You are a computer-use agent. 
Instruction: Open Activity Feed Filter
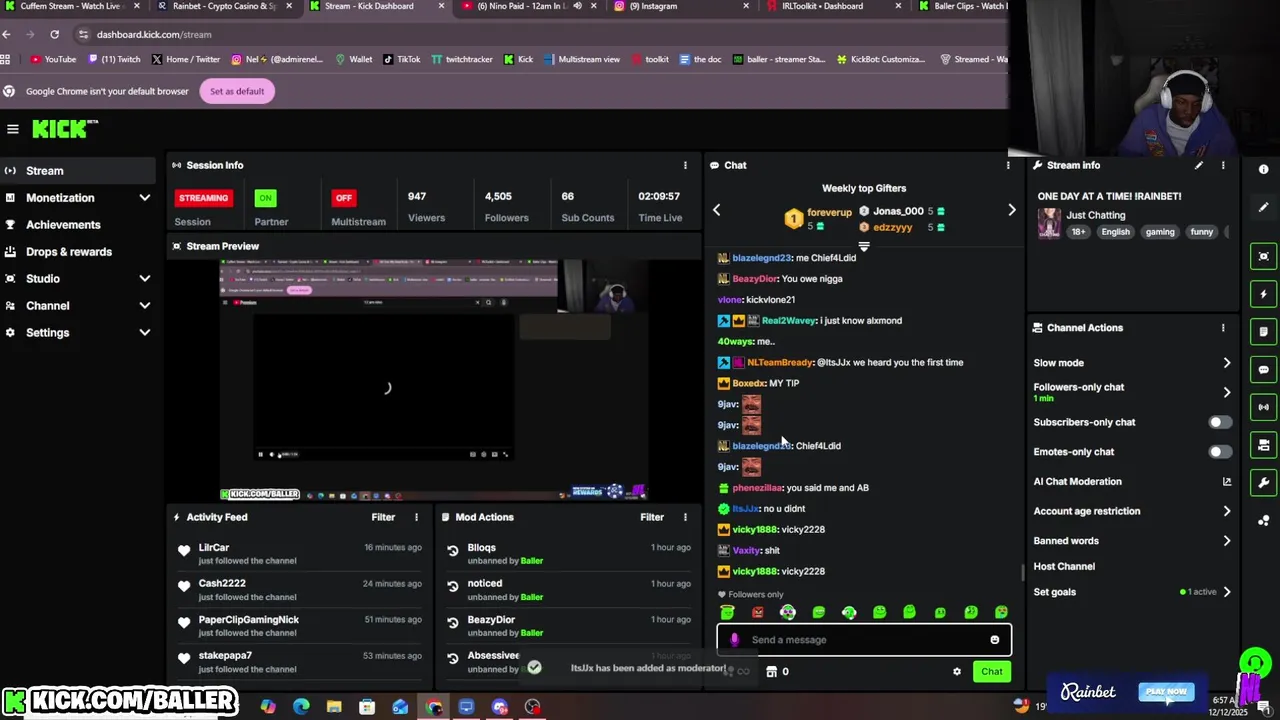(x=383, y=517)
